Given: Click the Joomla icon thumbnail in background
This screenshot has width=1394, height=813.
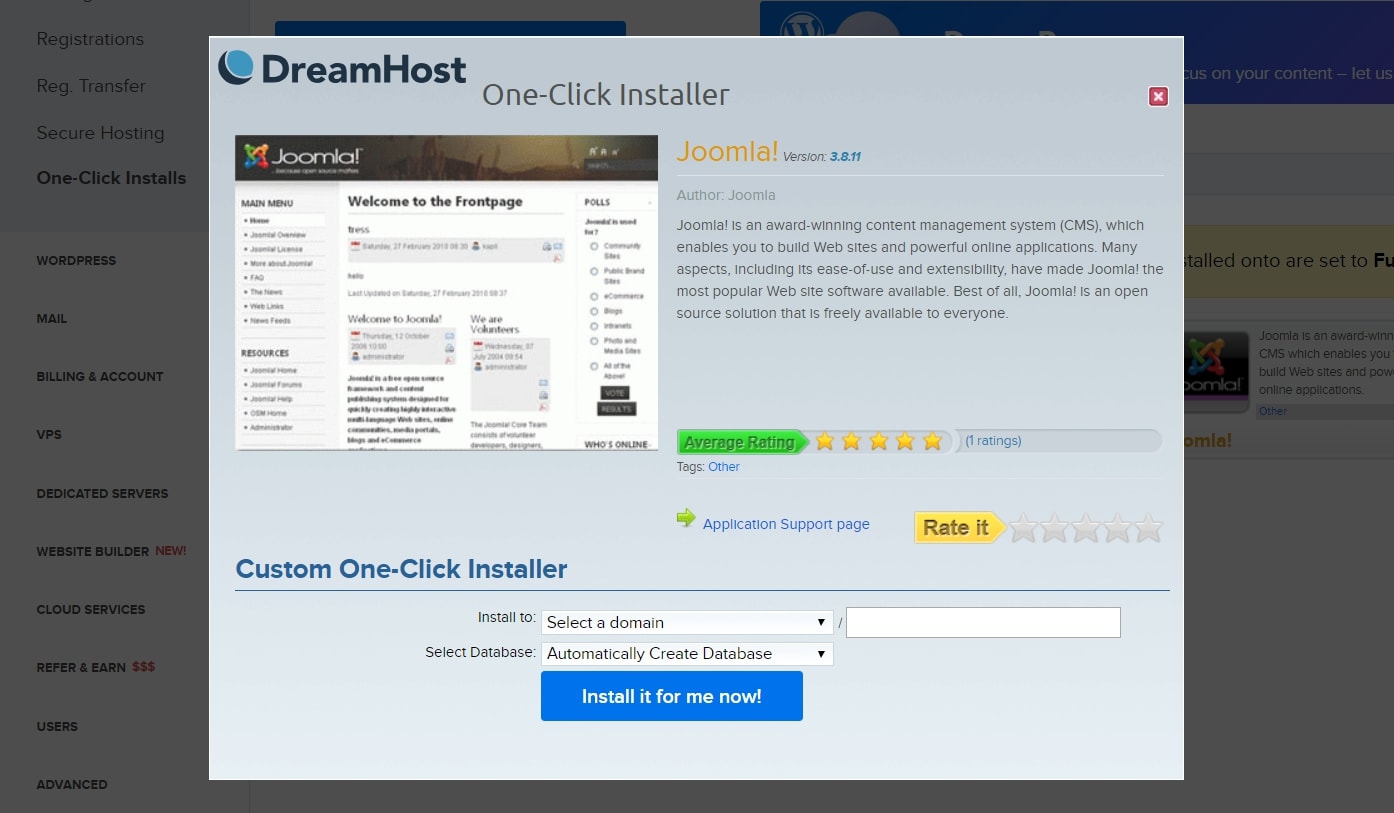Looking at the screenshot, I should (1216, 374).
